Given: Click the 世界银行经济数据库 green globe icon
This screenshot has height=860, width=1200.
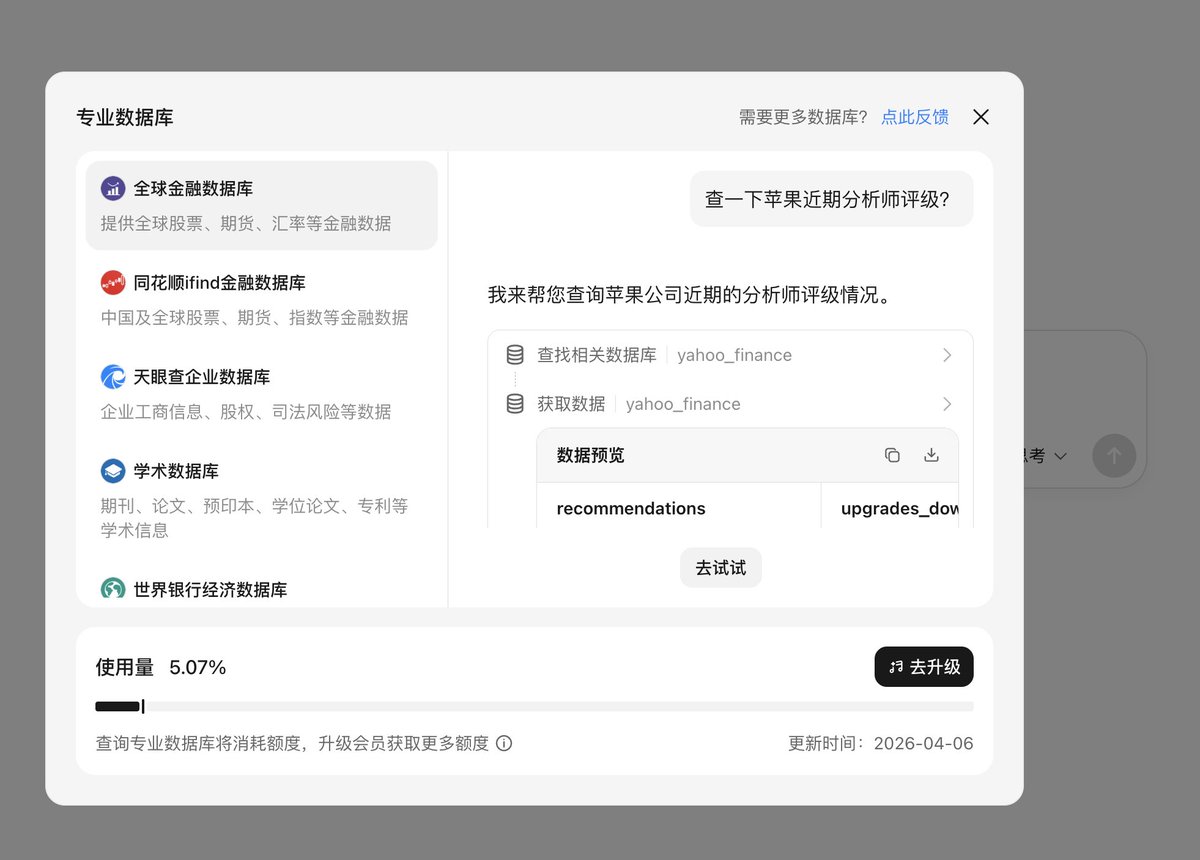Looking at the screenshot, I should (113, 590).
